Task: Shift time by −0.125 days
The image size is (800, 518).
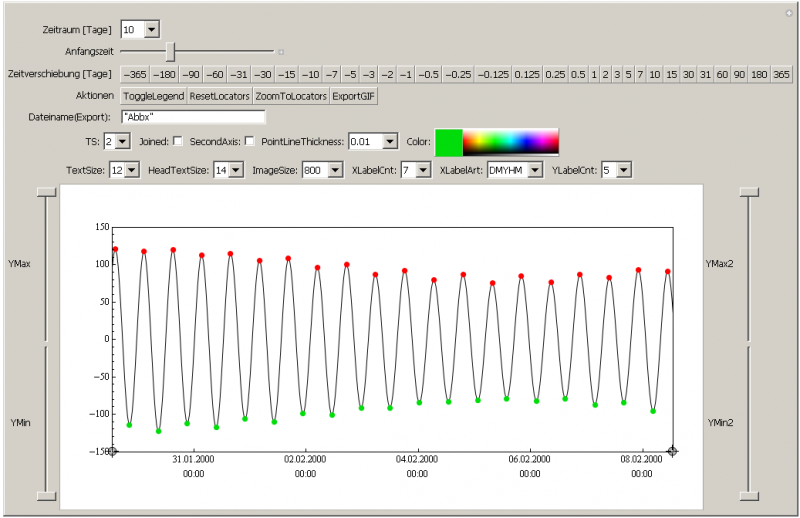Action: [493, 75]
